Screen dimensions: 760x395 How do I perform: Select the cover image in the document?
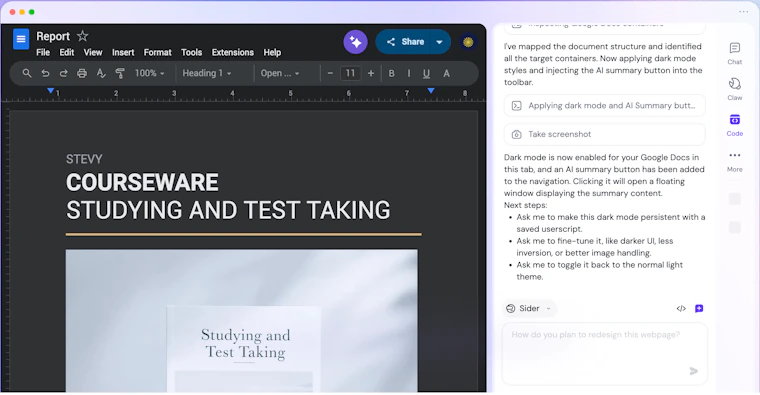[x=241, y=320]
